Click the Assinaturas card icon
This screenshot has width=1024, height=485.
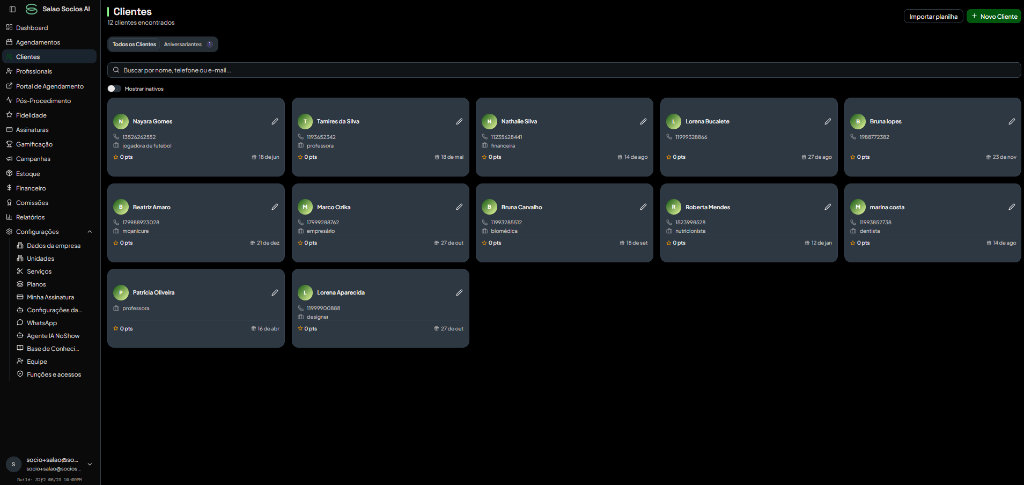tap(9, 130)
